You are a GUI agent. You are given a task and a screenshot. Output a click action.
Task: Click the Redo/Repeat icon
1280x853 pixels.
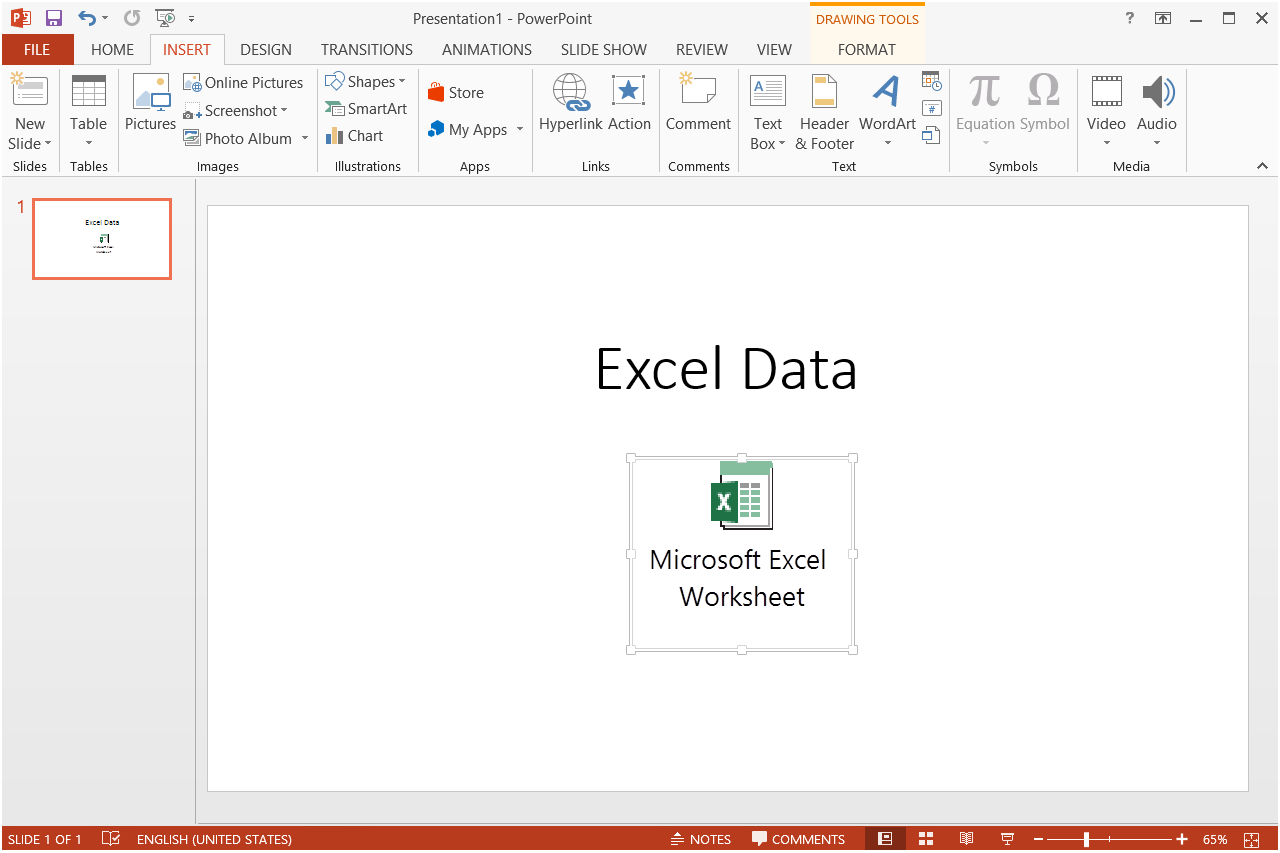point(132,18)
